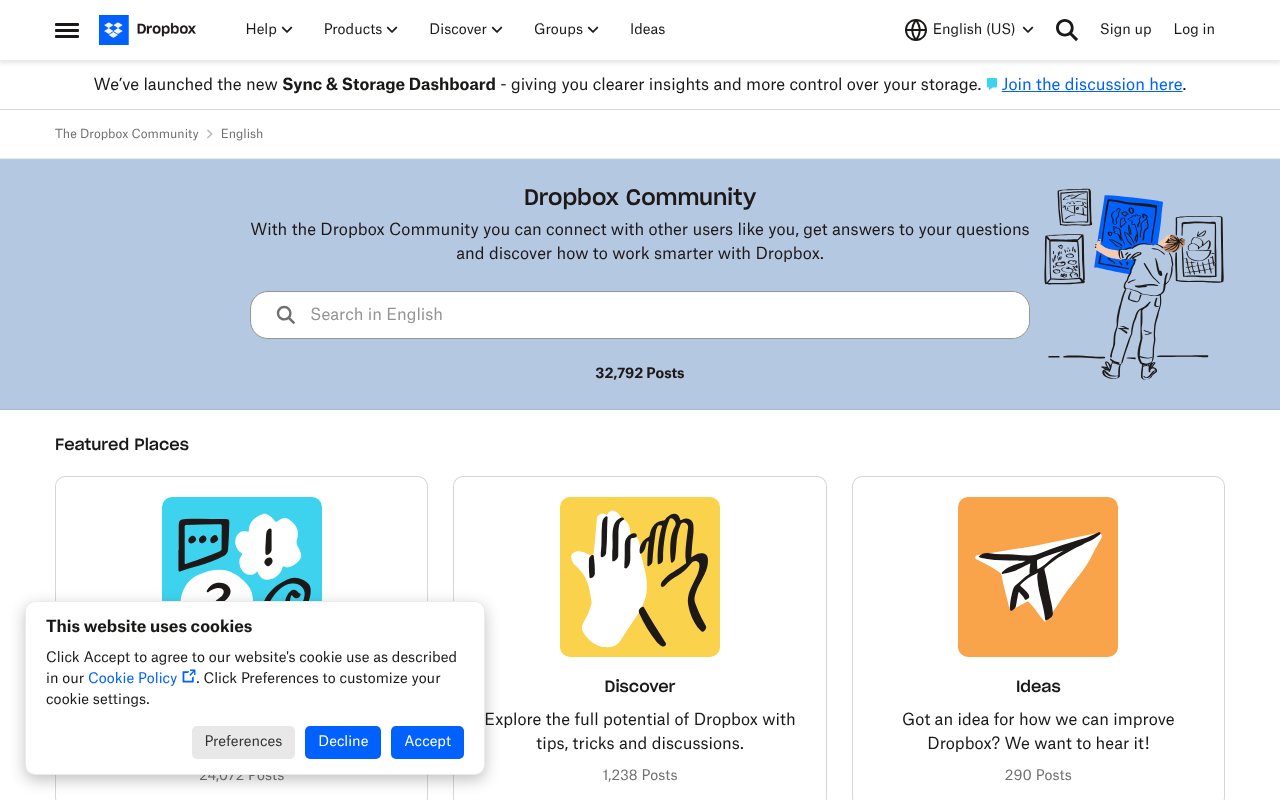Decline the cookie usage

tap(343, 741)
